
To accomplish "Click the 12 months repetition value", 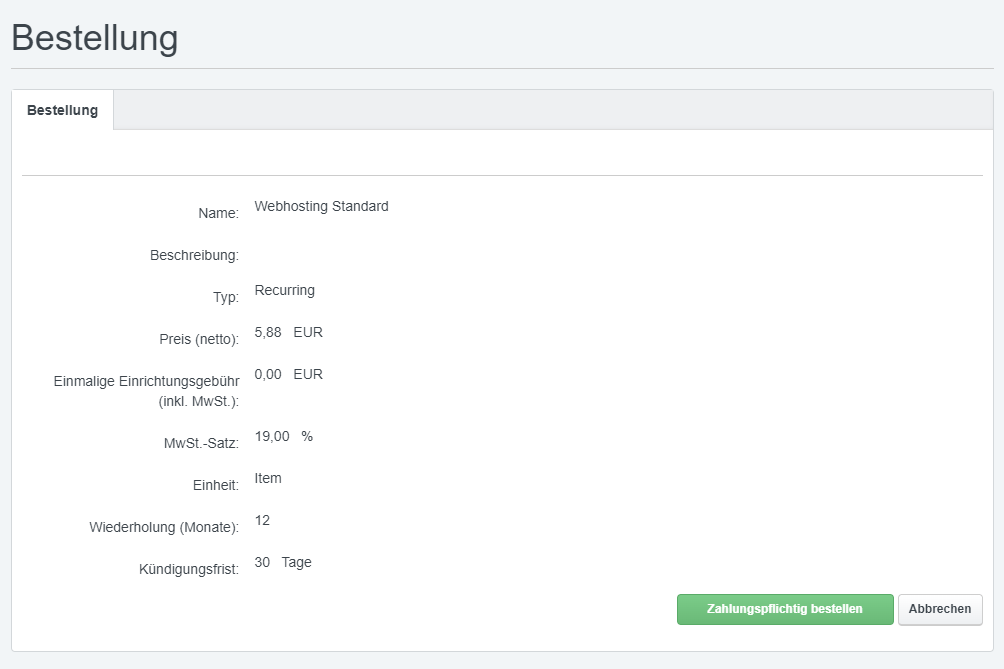I will pyautogui.click(x=262, y=520).
